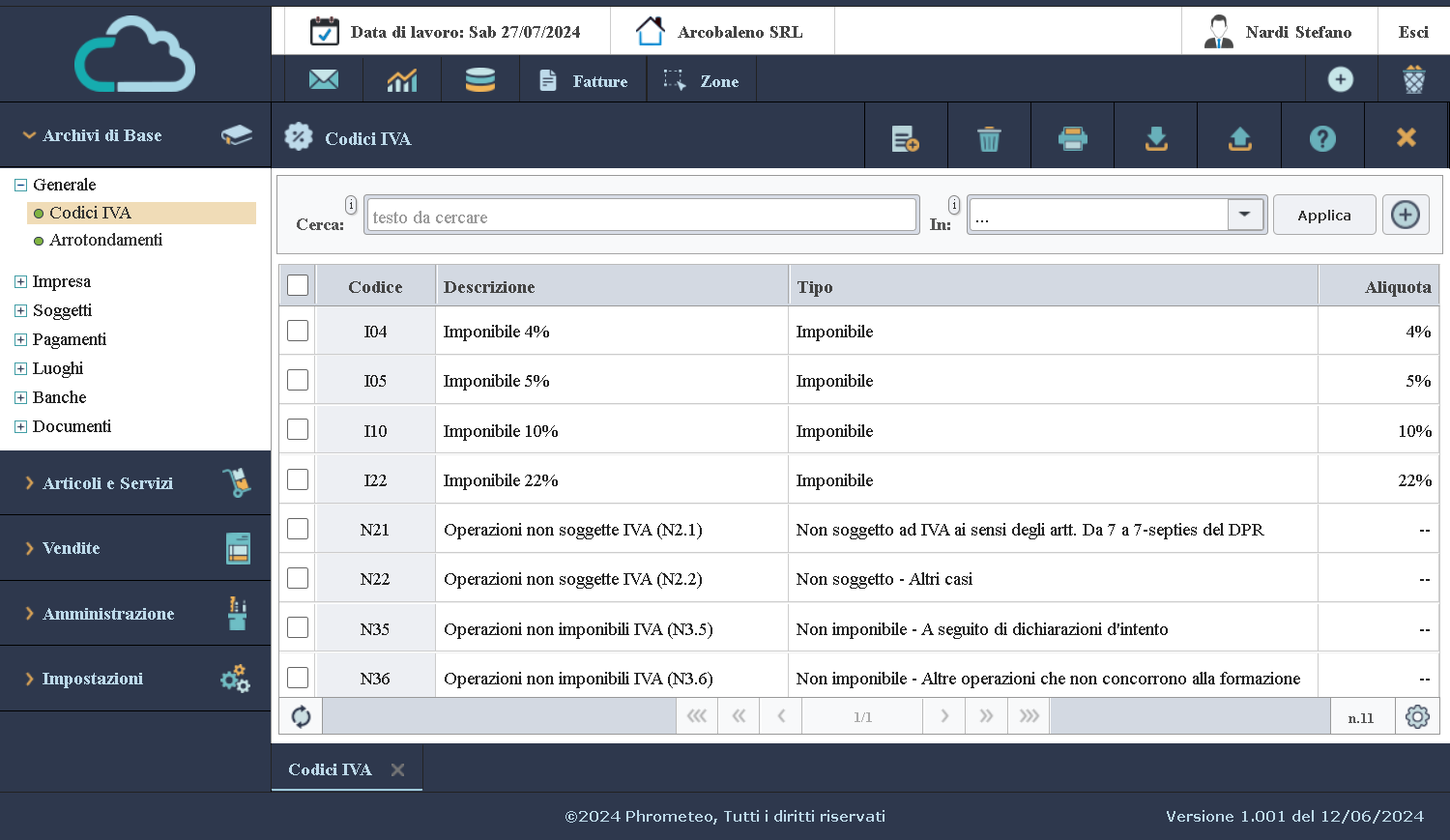This screenshot has height=840, width=1450.
Task: Type in the 'testo da cercare' search field
Action: (x=641, y=214)
